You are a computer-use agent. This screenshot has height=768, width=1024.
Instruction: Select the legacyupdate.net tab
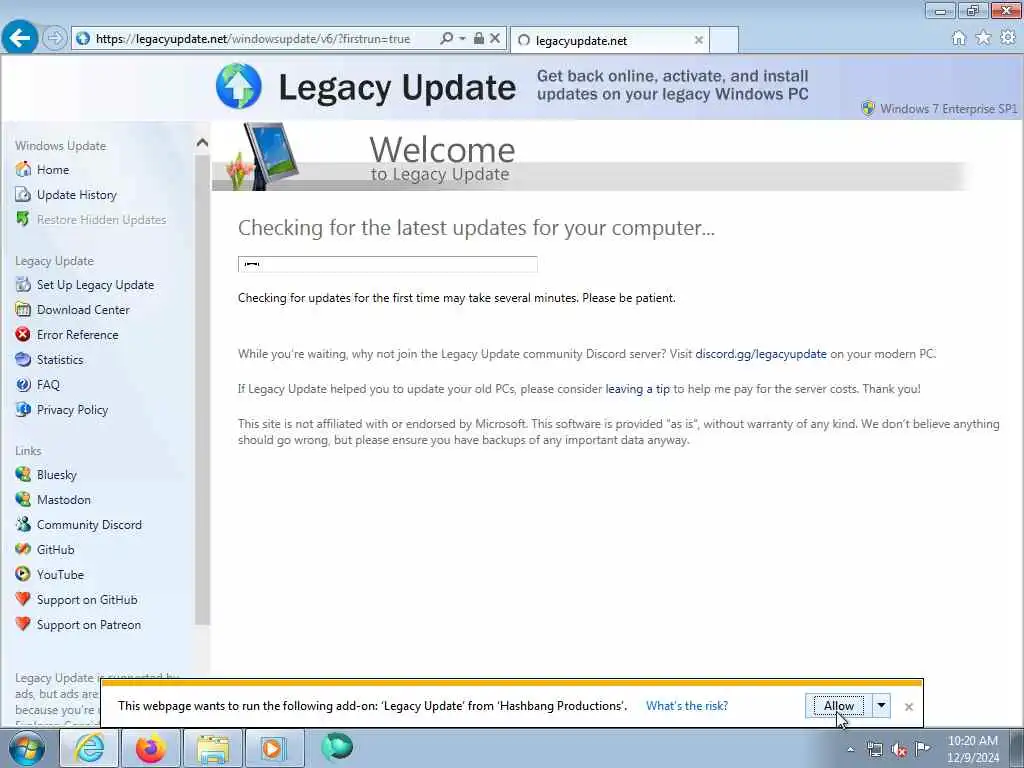pos(609,40)
